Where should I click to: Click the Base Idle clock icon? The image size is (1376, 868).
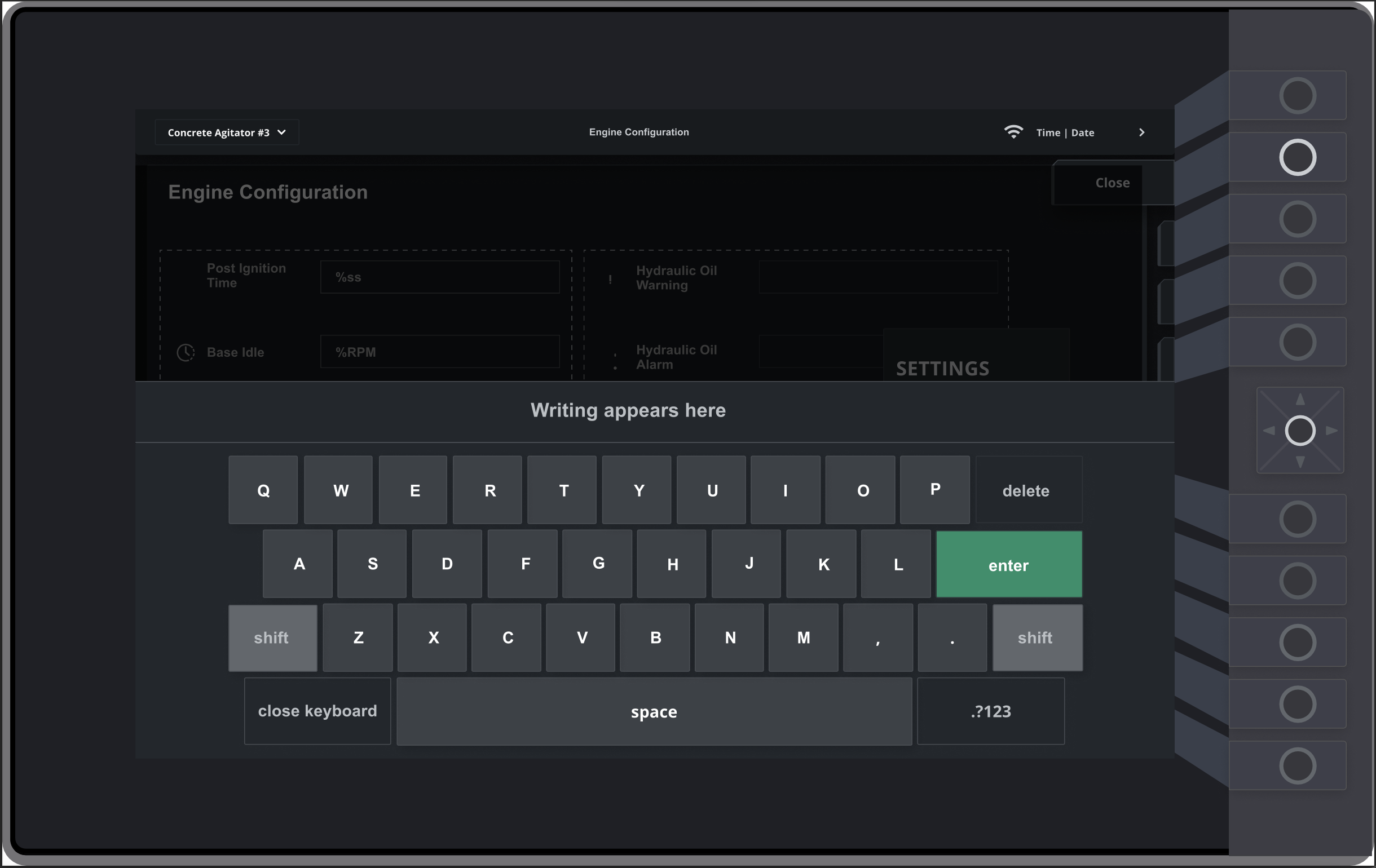tap(185, 352)
